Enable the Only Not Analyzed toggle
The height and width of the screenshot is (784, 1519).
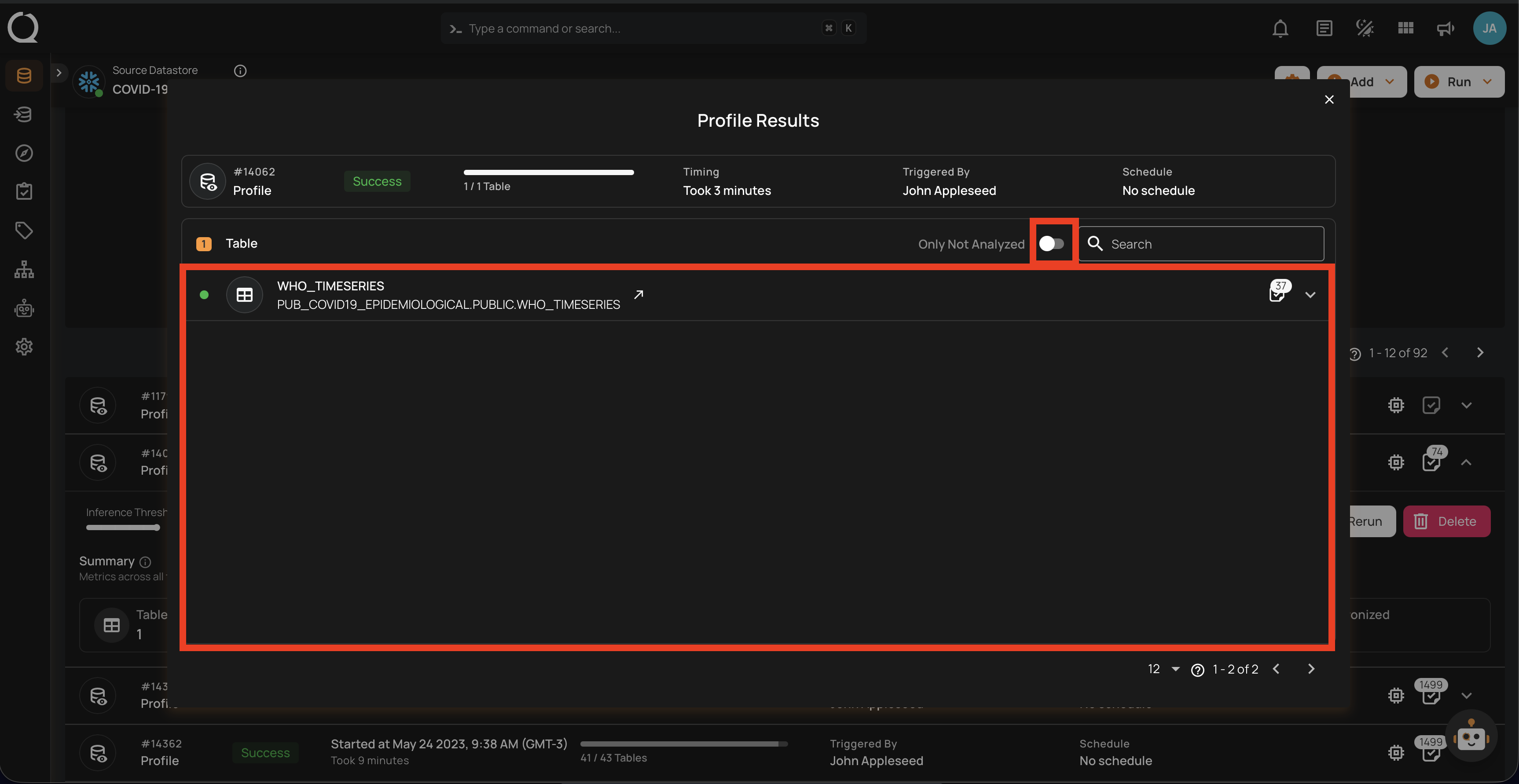coord(1053,243)
